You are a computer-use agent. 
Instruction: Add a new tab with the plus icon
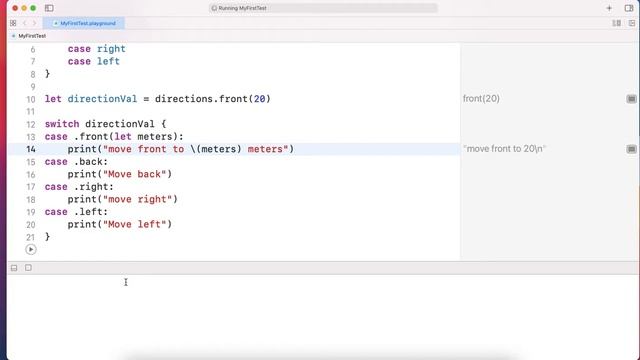(x=609, y=8)
